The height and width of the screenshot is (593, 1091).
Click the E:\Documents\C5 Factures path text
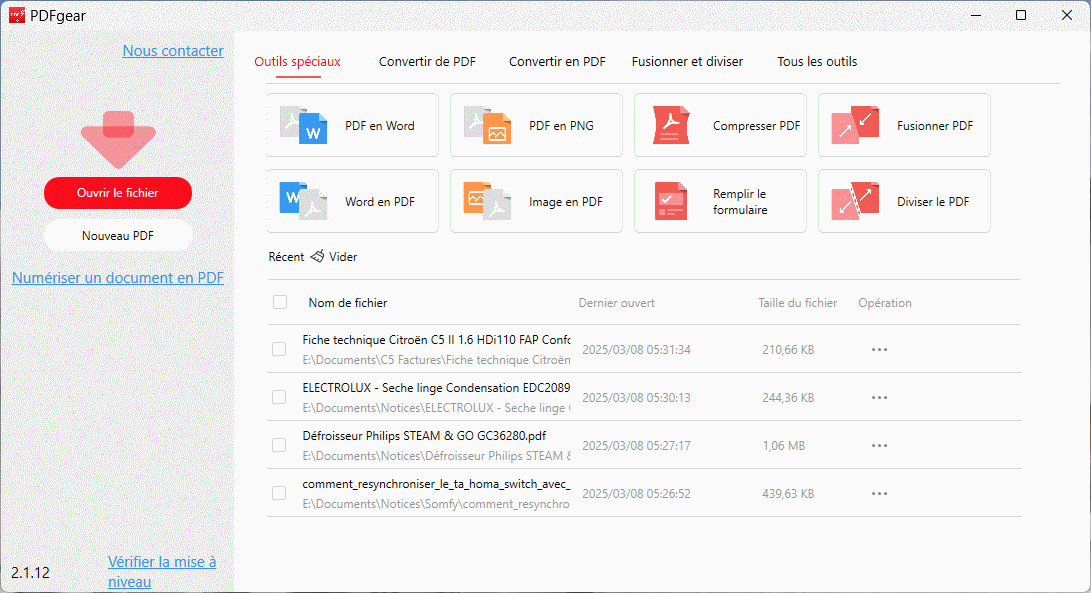pyautogui.click(x=436, y=360)
